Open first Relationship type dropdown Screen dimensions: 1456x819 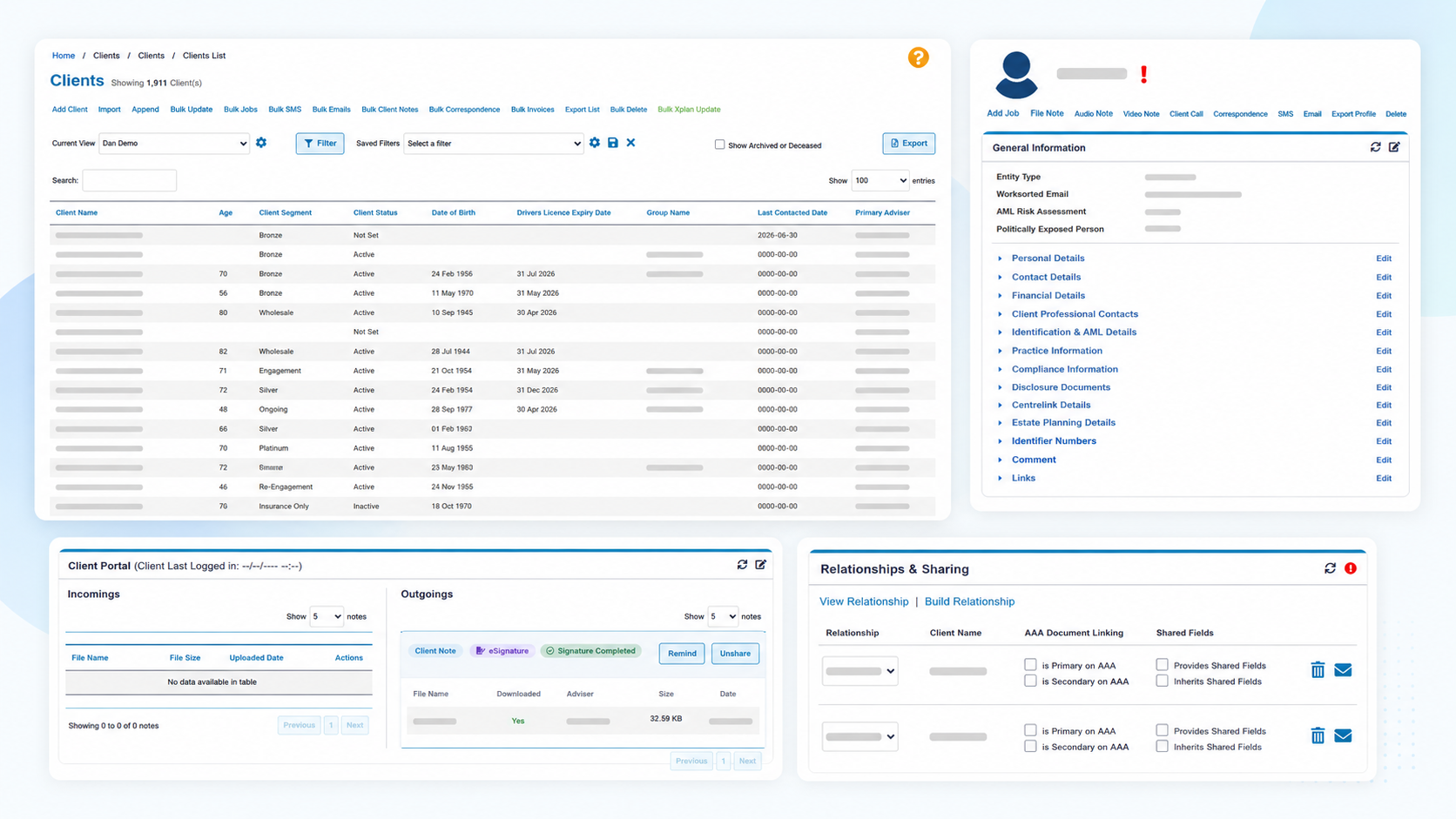(x=859, y=671)
